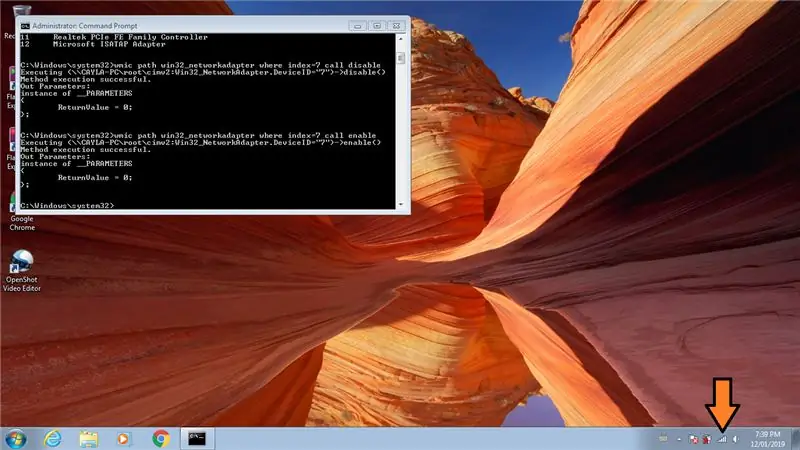Close the Administrator Command Prompt window

click(396, 26)
